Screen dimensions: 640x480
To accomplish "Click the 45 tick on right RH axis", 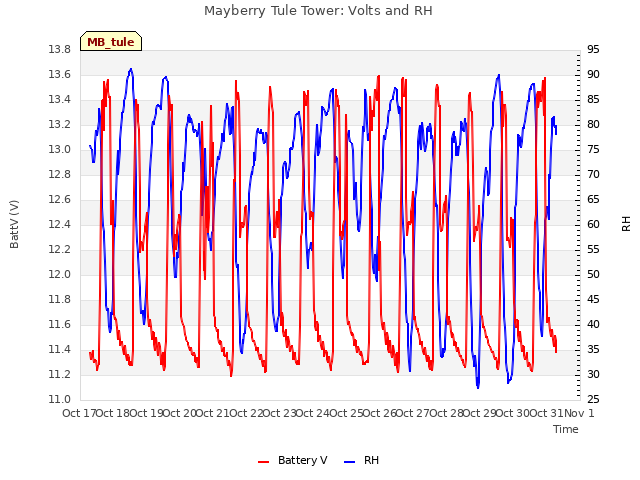I will tap(593, 300).
